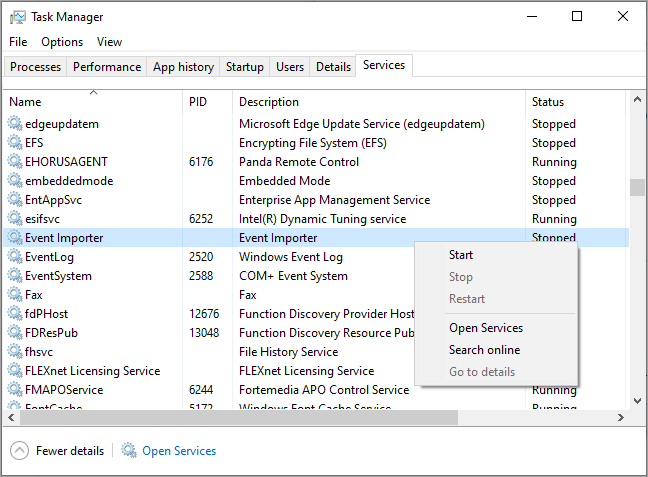The height and width of the screenshot is (477, 648).
Task: Open the Options menu
Action: (62, 42)
